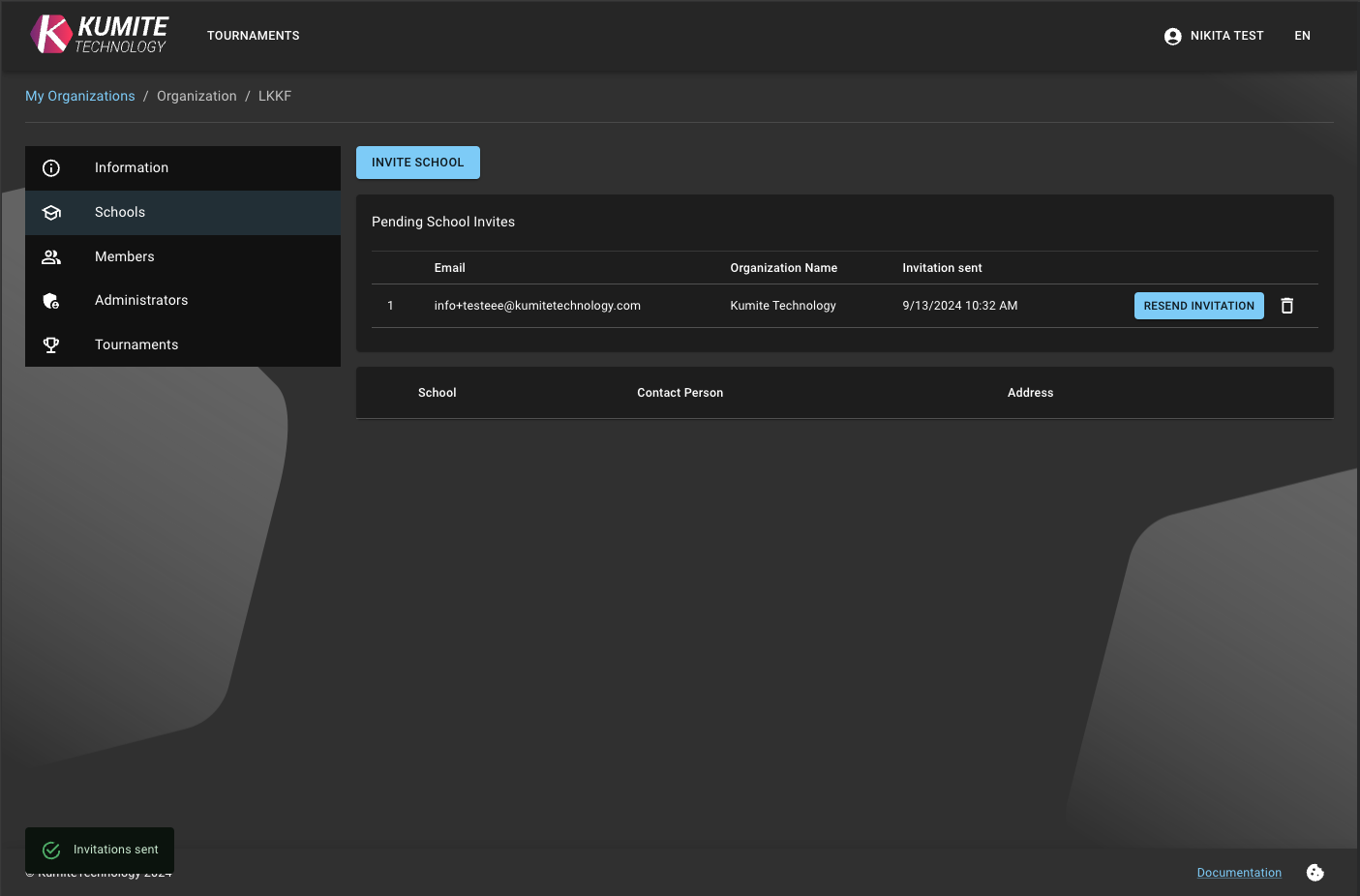
Task: Click the Kumite Technology logo
Action: 99,35
